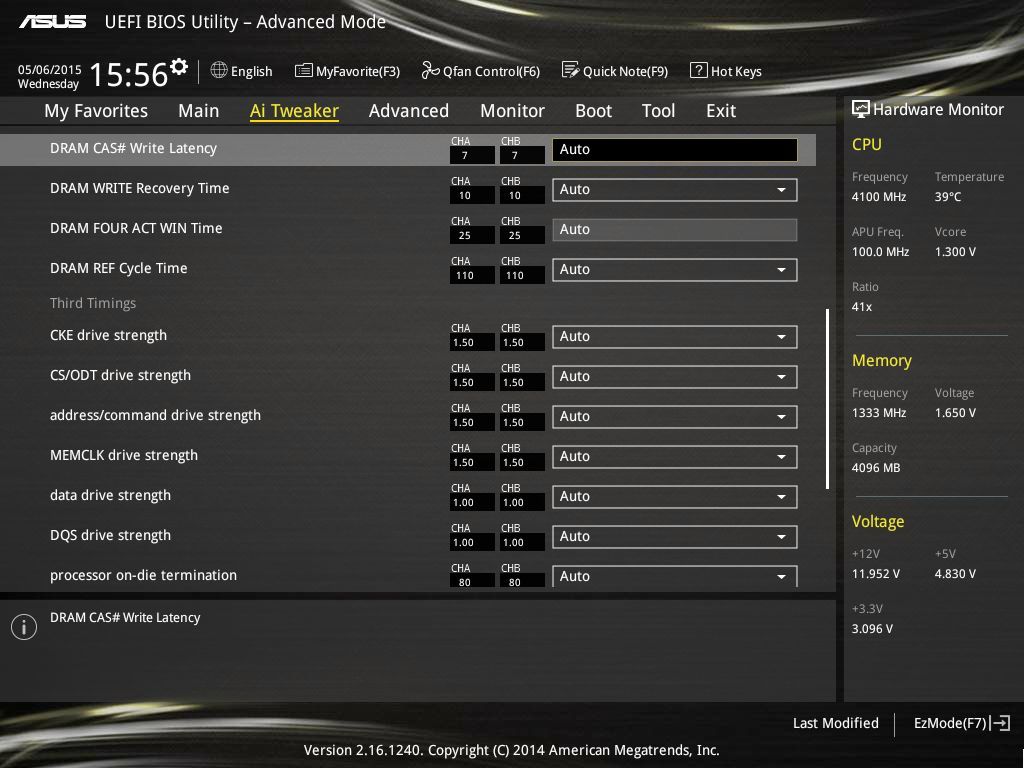Open the Advanced tab
This screenshot has height=768, width=1024.
coord(409,111)
